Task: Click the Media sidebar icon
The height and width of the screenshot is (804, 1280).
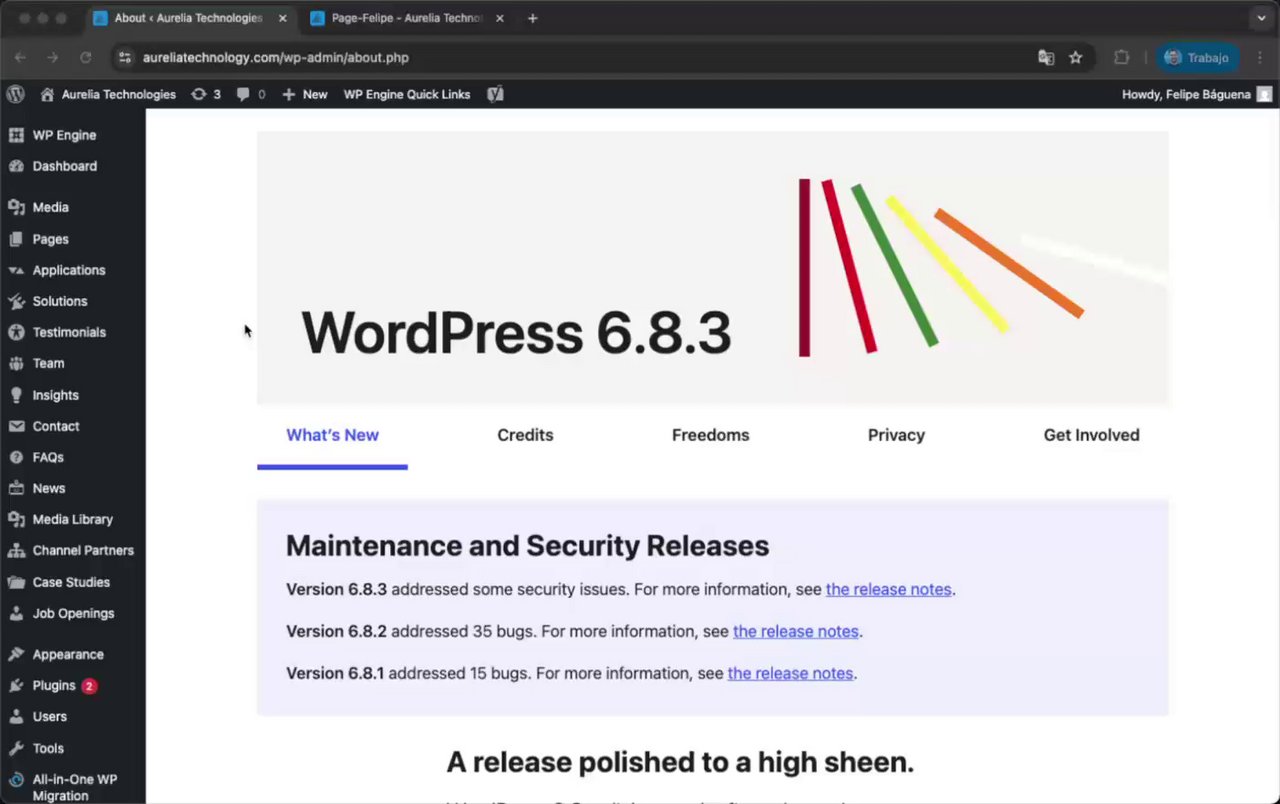Action: coord(16,207)
